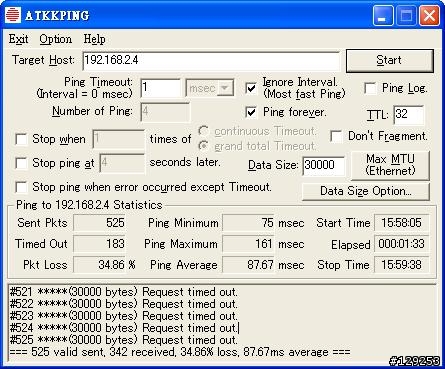Click the ATKKPING app icon in title bar
Viewport: 445px width, 369px height.
pyautogui.click(x=13, y=15)
